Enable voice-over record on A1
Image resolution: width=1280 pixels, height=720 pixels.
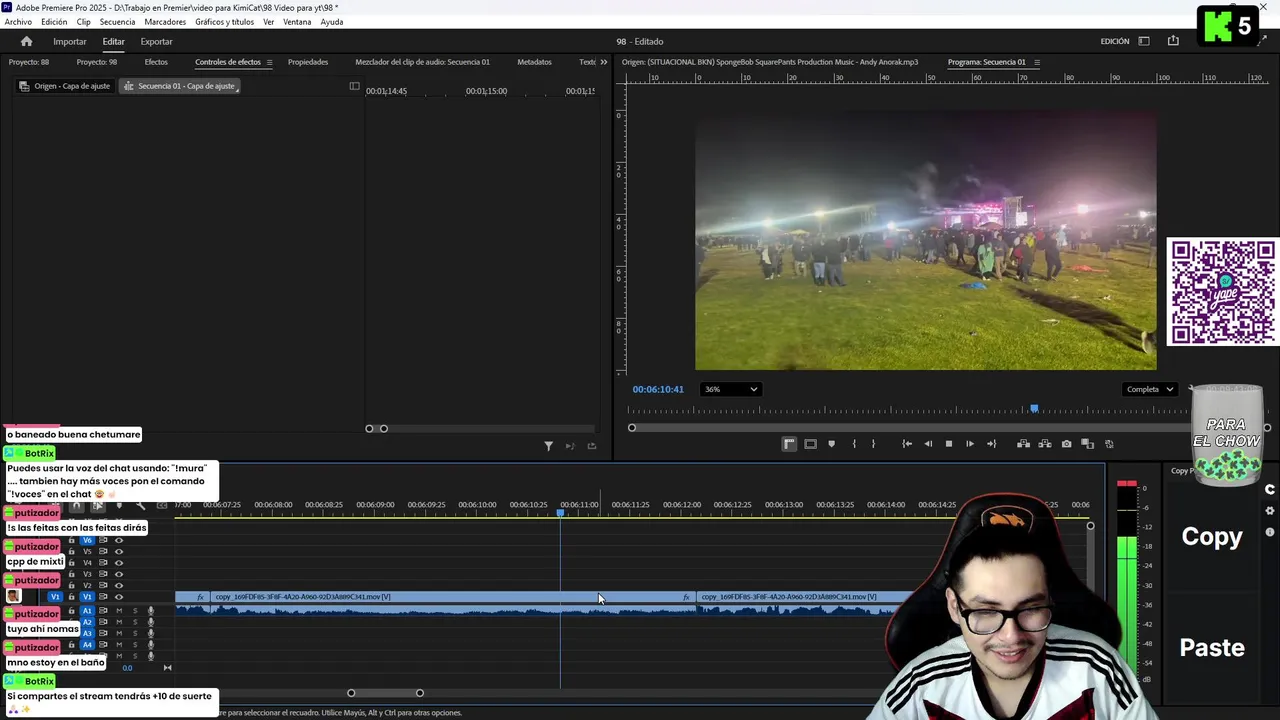tap(151, 611)
